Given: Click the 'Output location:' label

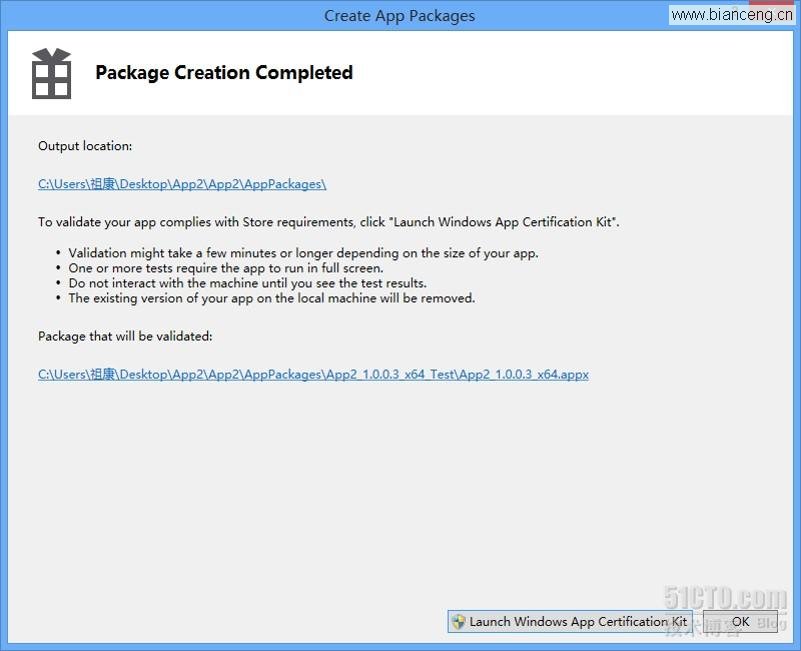Looking at the screenshot, I should point(85,146).
